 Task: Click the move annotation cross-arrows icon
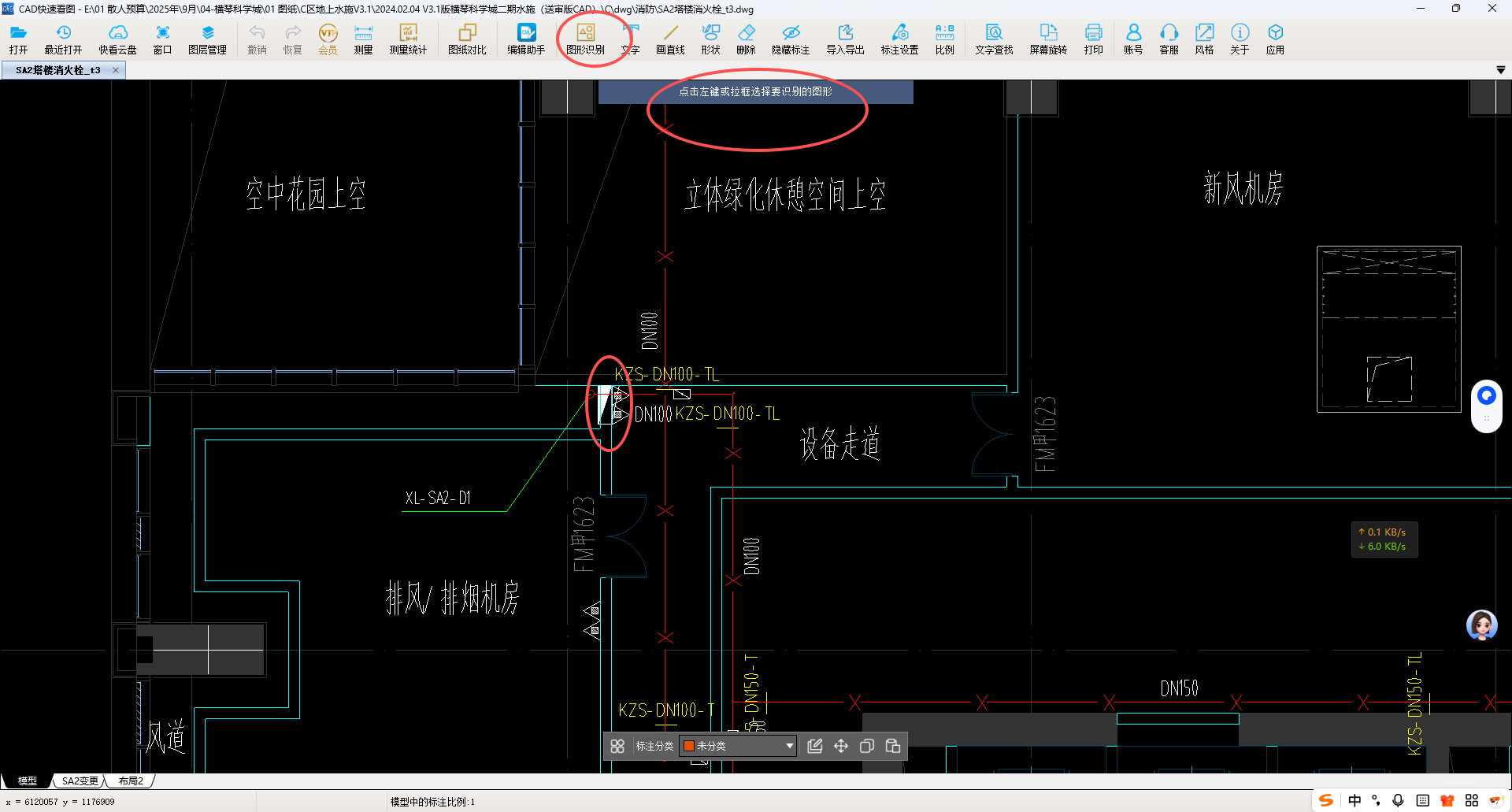point(841,746)
